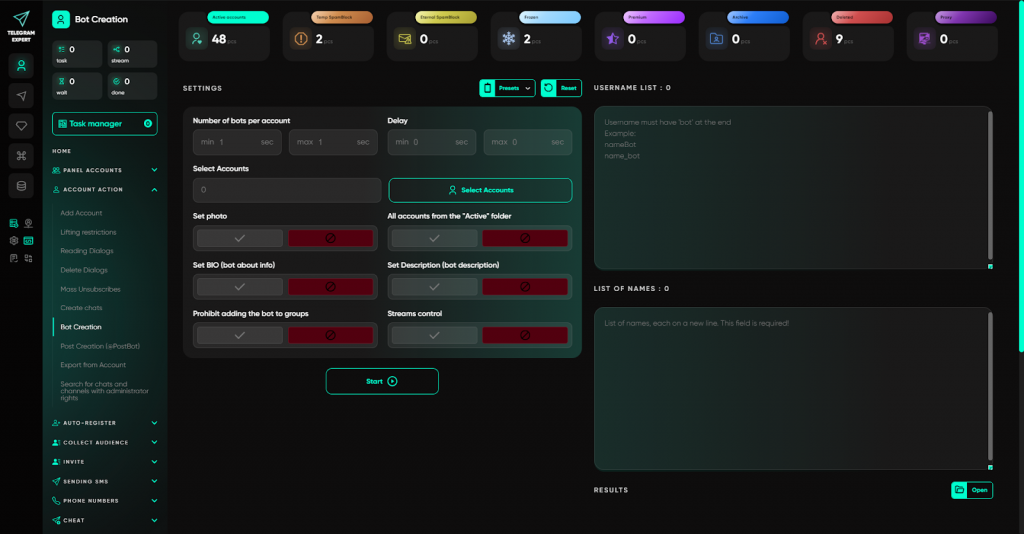
Task: Click the Premium star icon
Action: [x=612, y=39]
